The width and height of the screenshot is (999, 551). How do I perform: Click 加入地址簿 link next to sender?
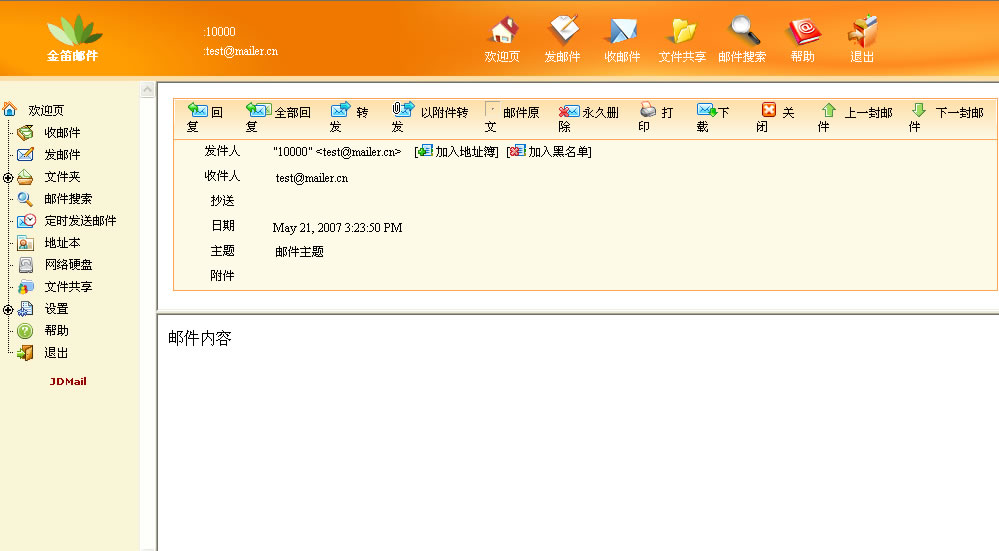(458, 152)
